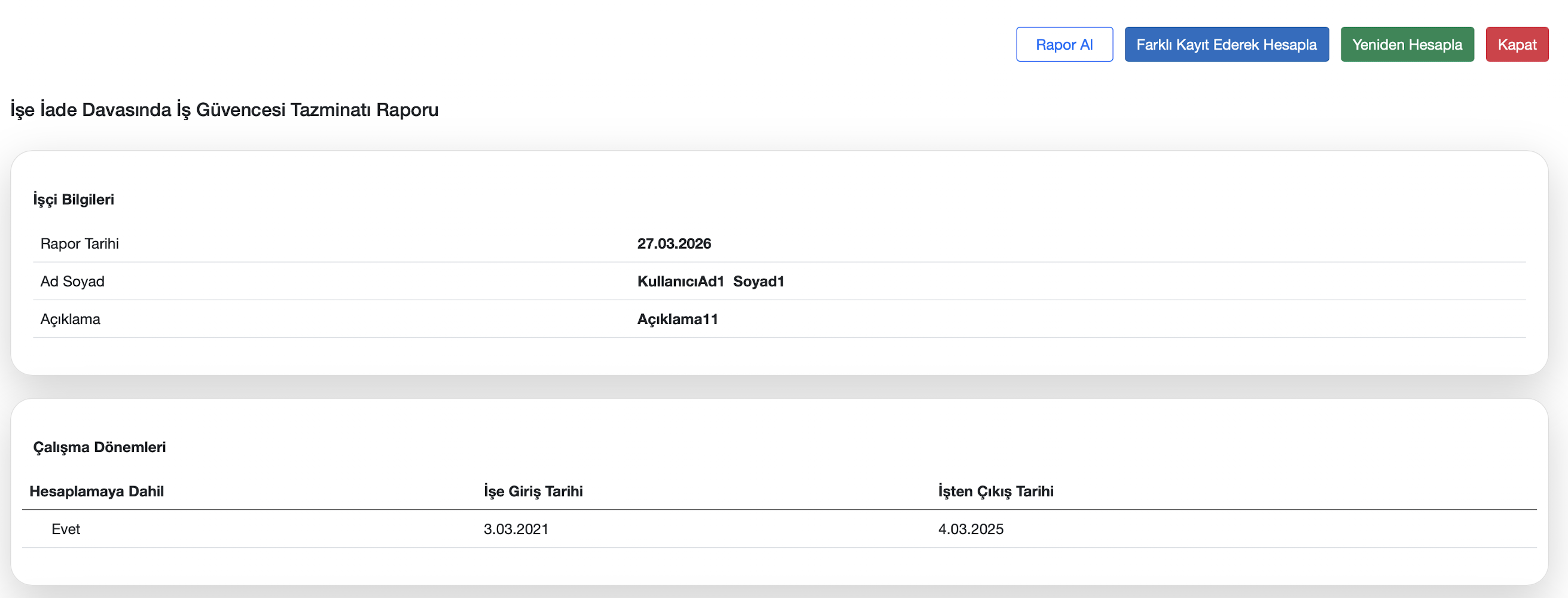Click the İşe Giriş Tarihi column header
The height and width of the screenshot is (598, 1568).
533,492
